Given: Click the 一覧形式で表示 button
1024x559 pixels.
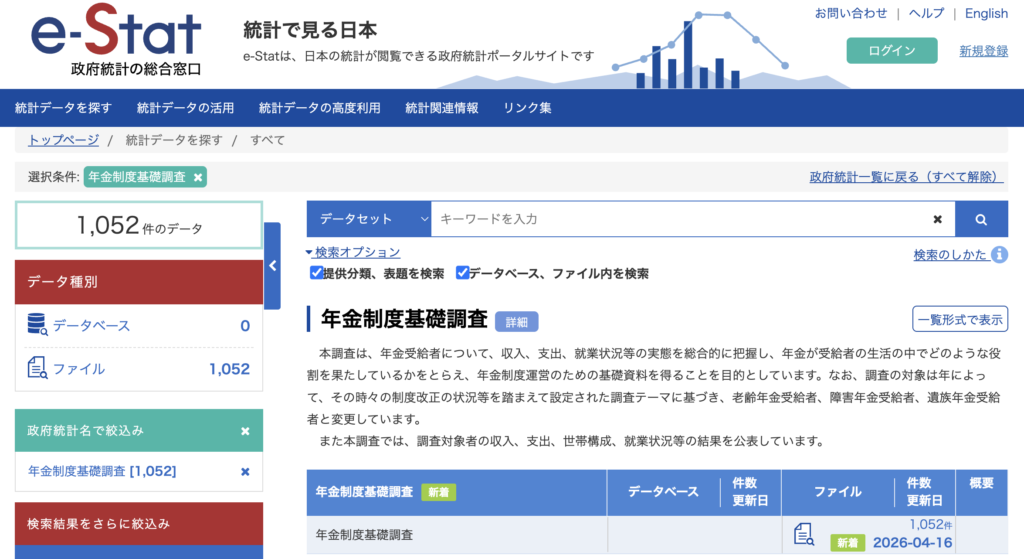Looking at the screenshot, I should coord(959,319).
